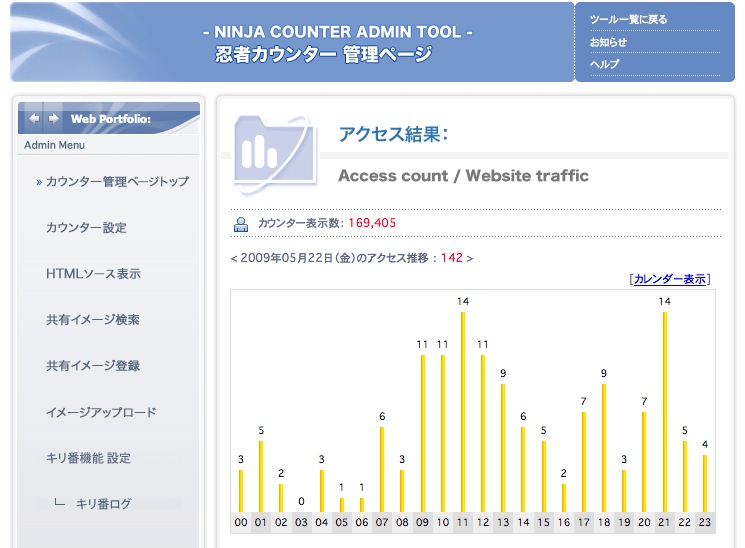Click the Web Portfolio: title text

[x=111, y=119]
